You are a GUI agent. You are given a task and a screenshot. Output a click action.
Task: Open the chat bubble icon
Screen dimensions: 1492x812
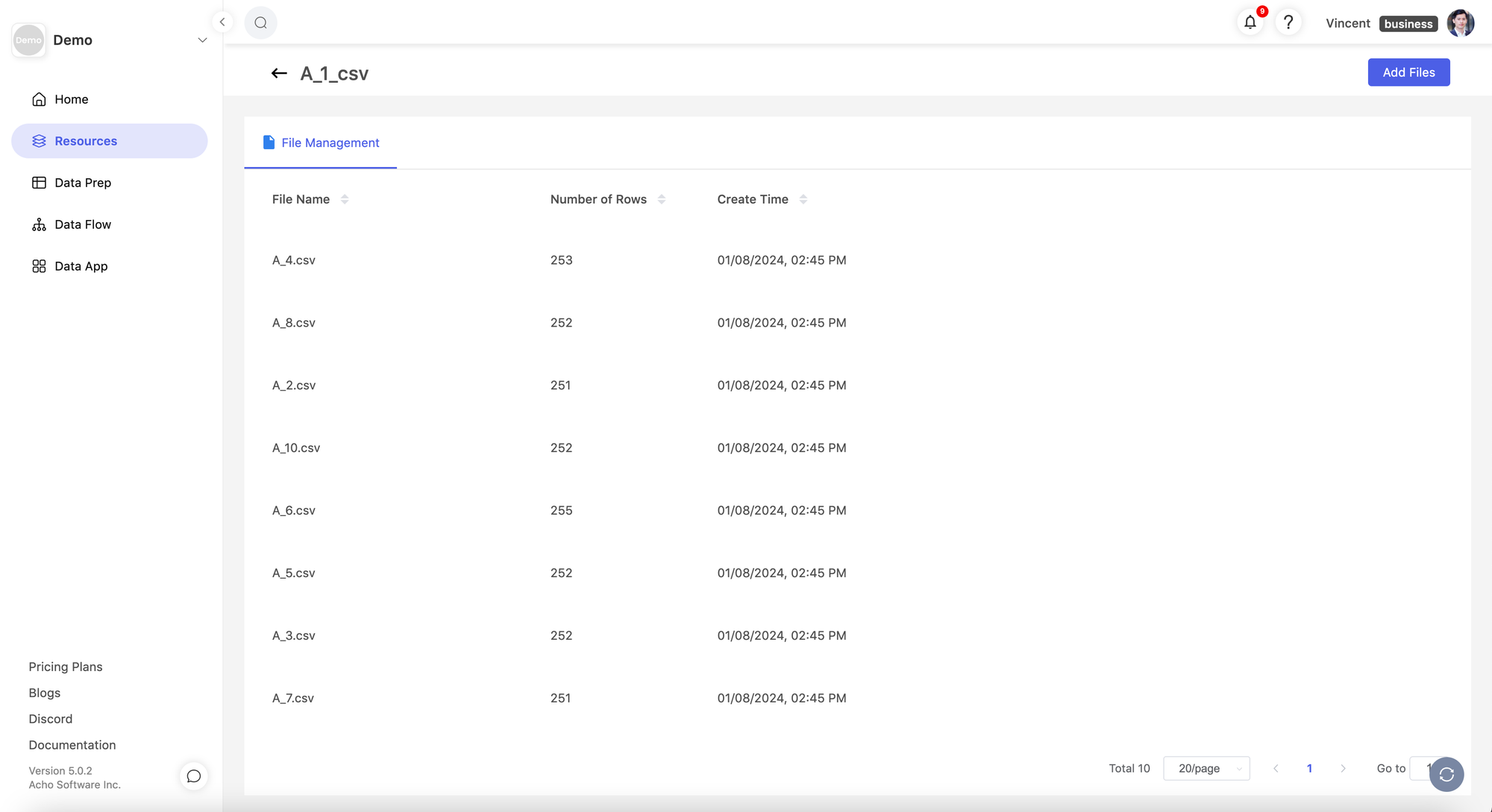point(194,776)
